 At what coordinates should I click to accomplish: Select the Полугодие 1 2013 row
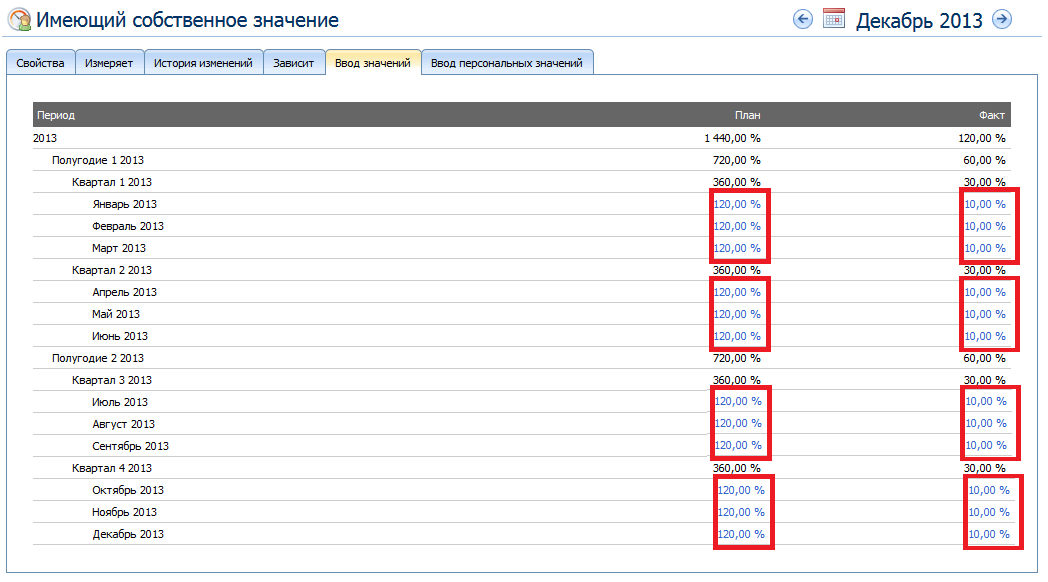coord(98,160)
